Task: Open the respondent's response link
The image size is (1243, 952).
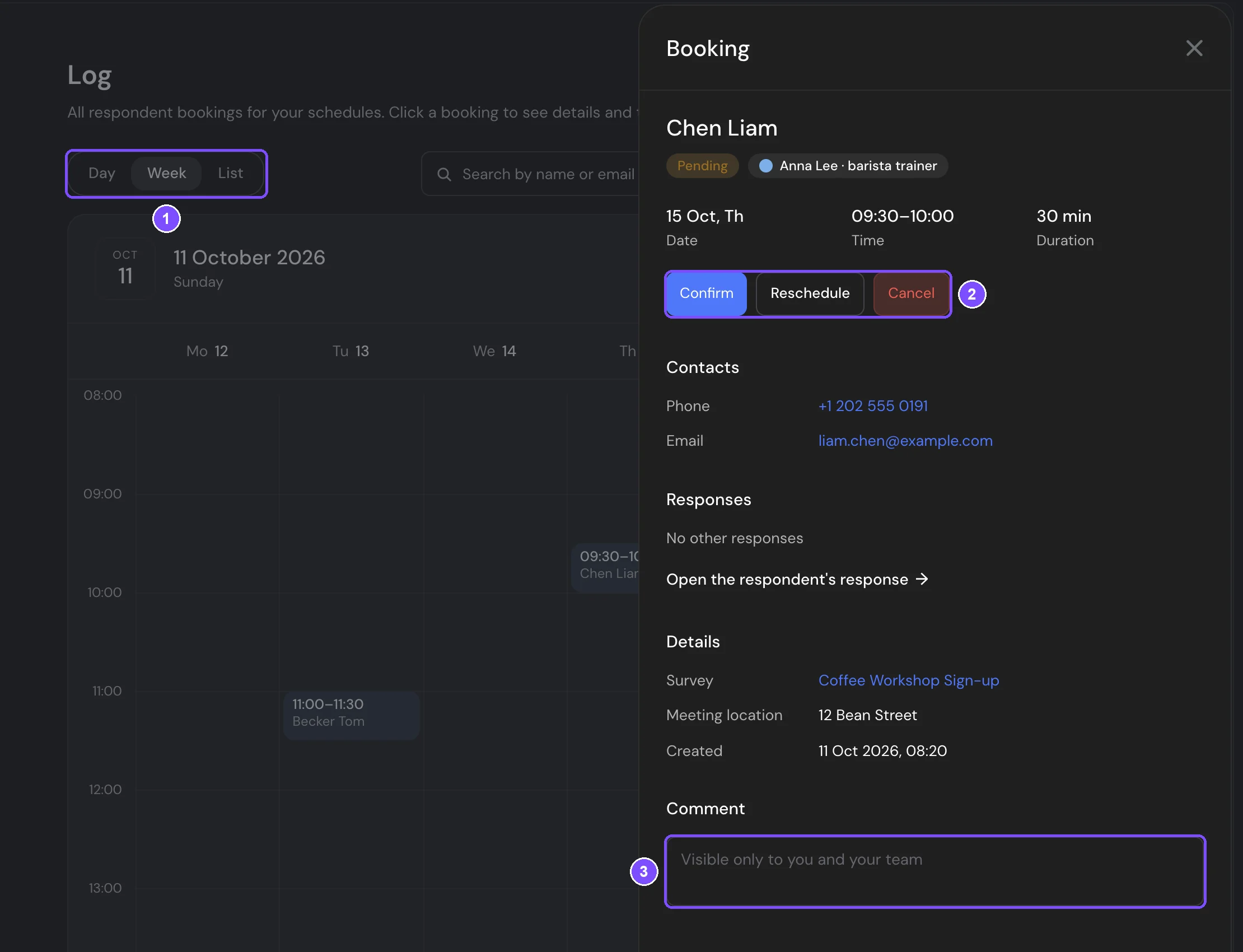Action: [797, 579]
